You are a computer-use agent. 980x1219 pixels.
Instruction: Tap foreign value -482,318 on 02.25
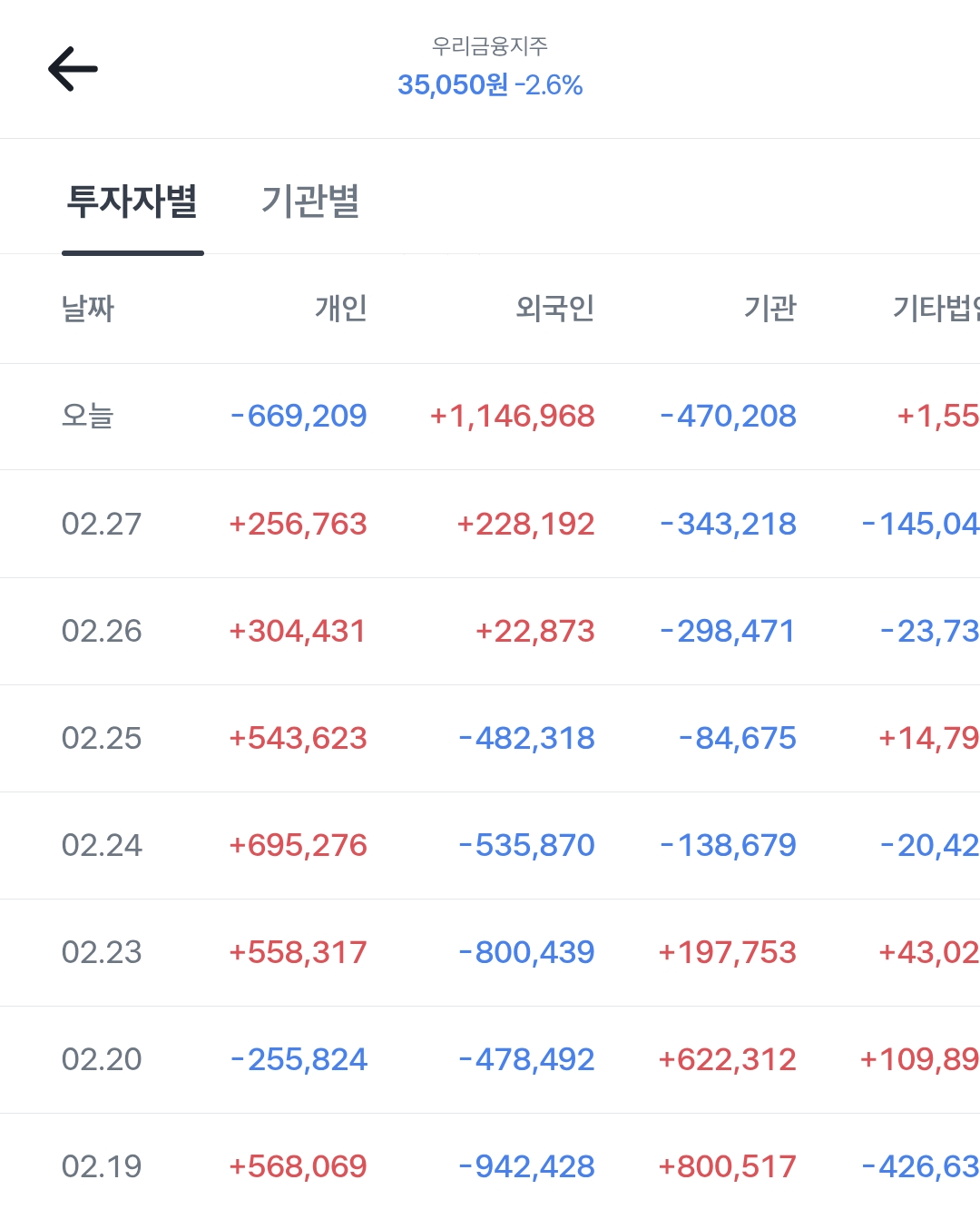tap(526, 738)
